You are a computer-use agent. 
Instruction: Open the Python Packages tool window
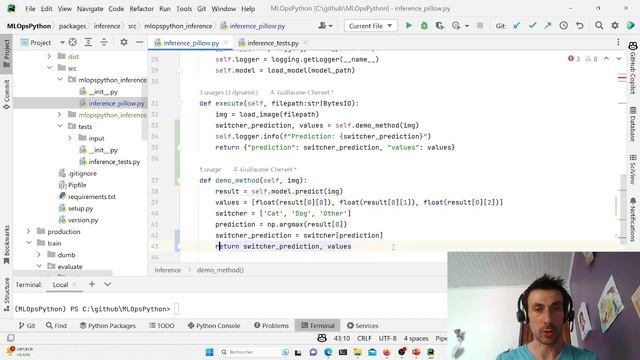click(108, 325)
